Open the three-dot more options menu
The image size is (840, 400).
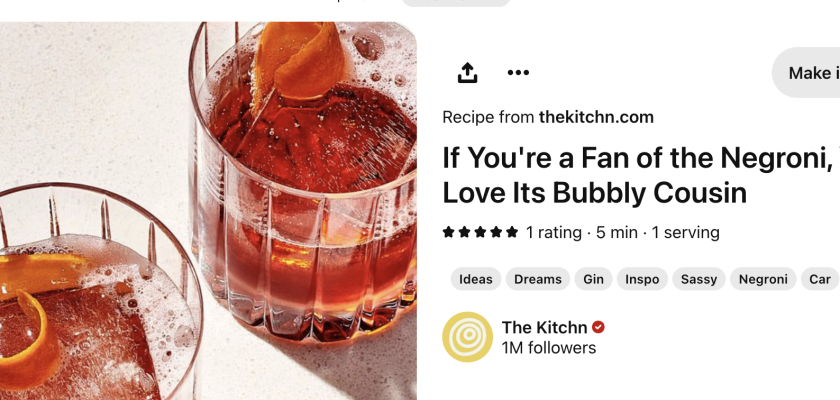pos(518,72)
